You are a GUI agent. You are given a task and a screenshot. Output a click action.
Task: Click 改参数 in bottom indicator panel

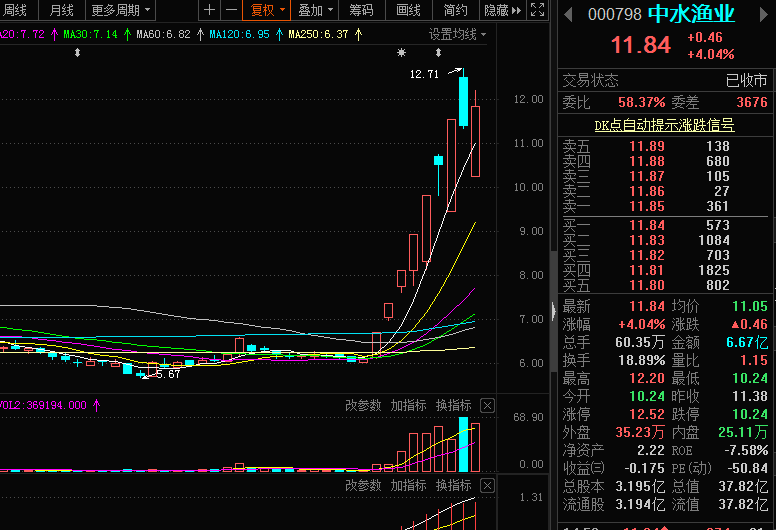363,485
